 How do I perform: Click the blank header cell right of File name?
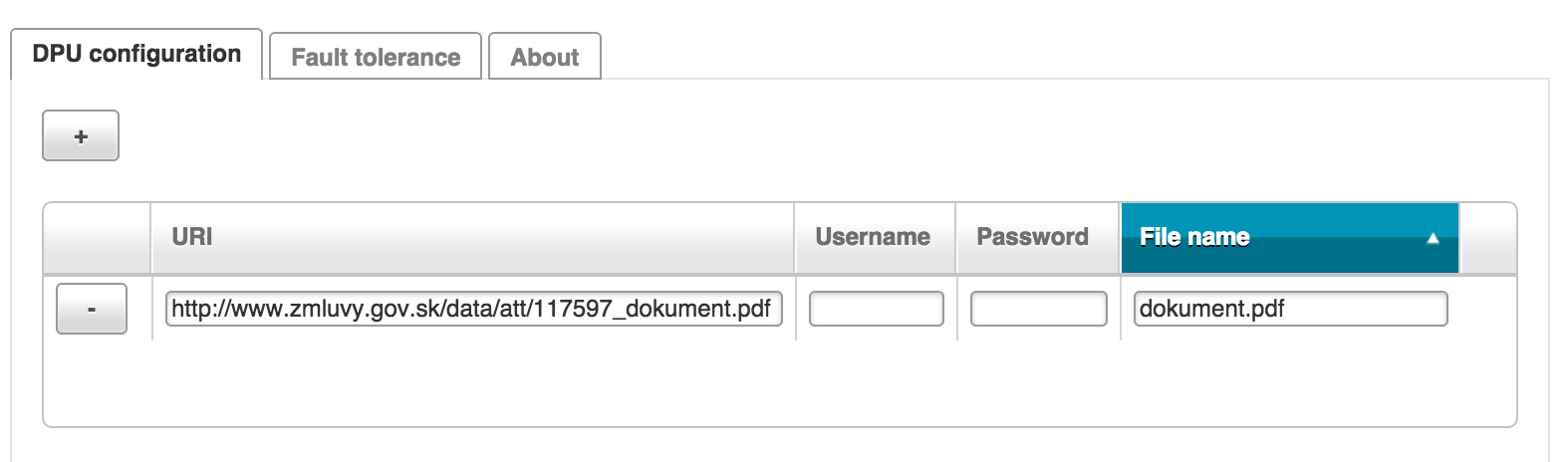point(1487,237)
